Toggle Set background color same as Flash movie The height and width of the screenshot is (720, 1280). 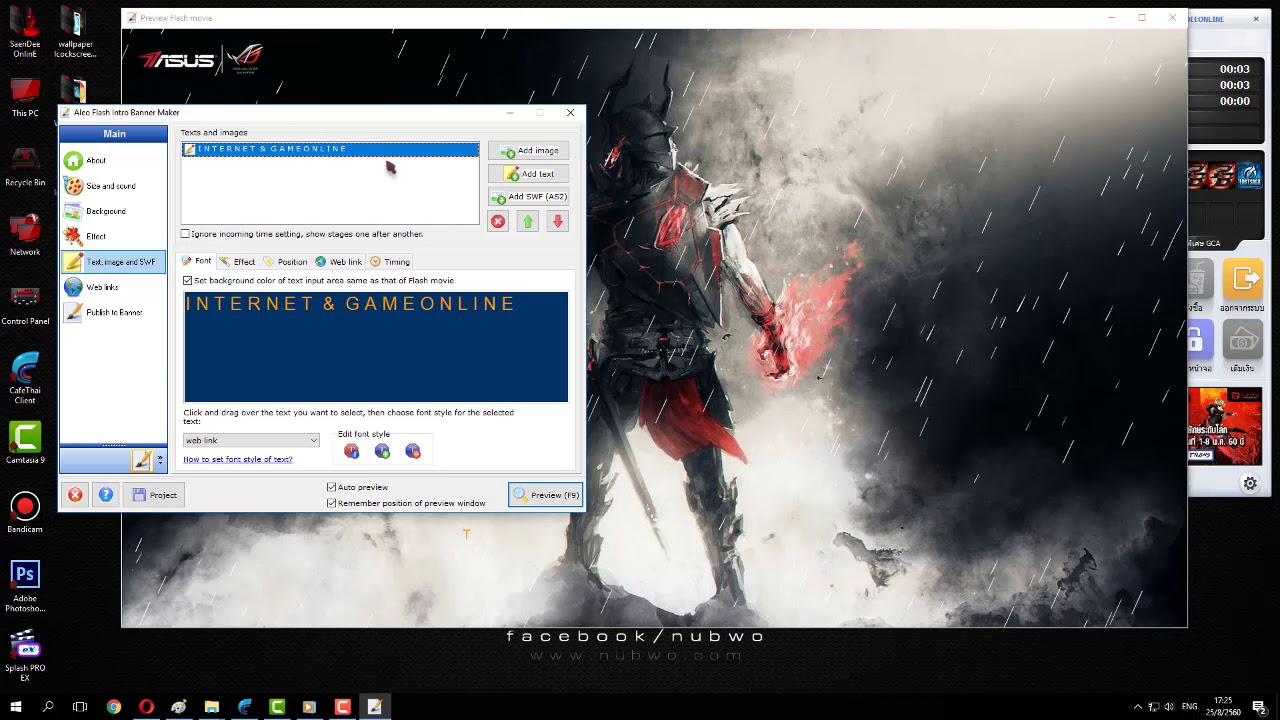click(188, 281)
